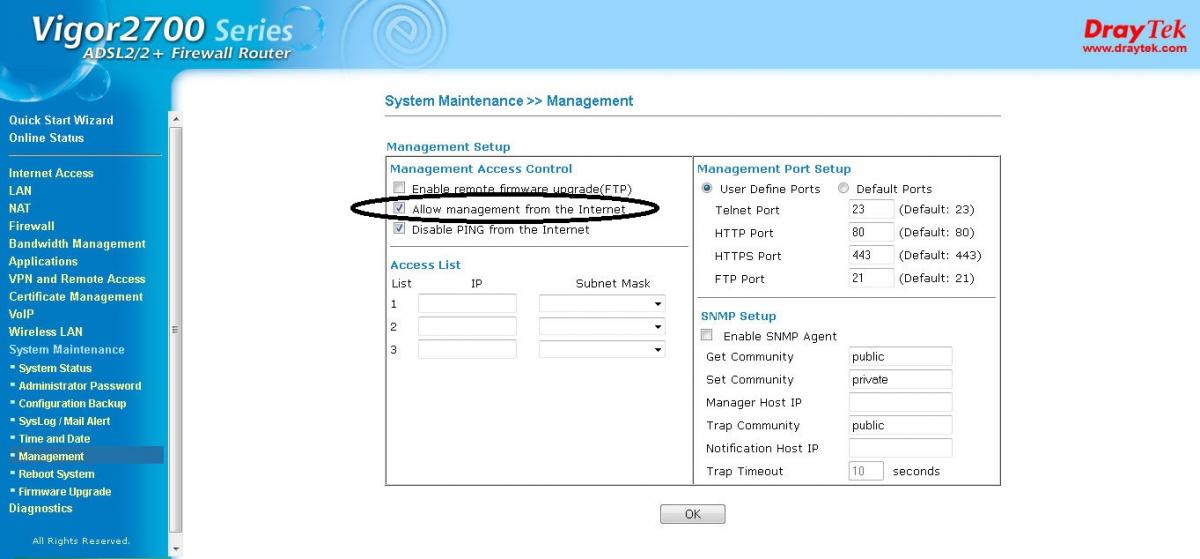This screenshot has width=1200, height=559.
Task: Select Management submenu item
Action: point(51,456)
